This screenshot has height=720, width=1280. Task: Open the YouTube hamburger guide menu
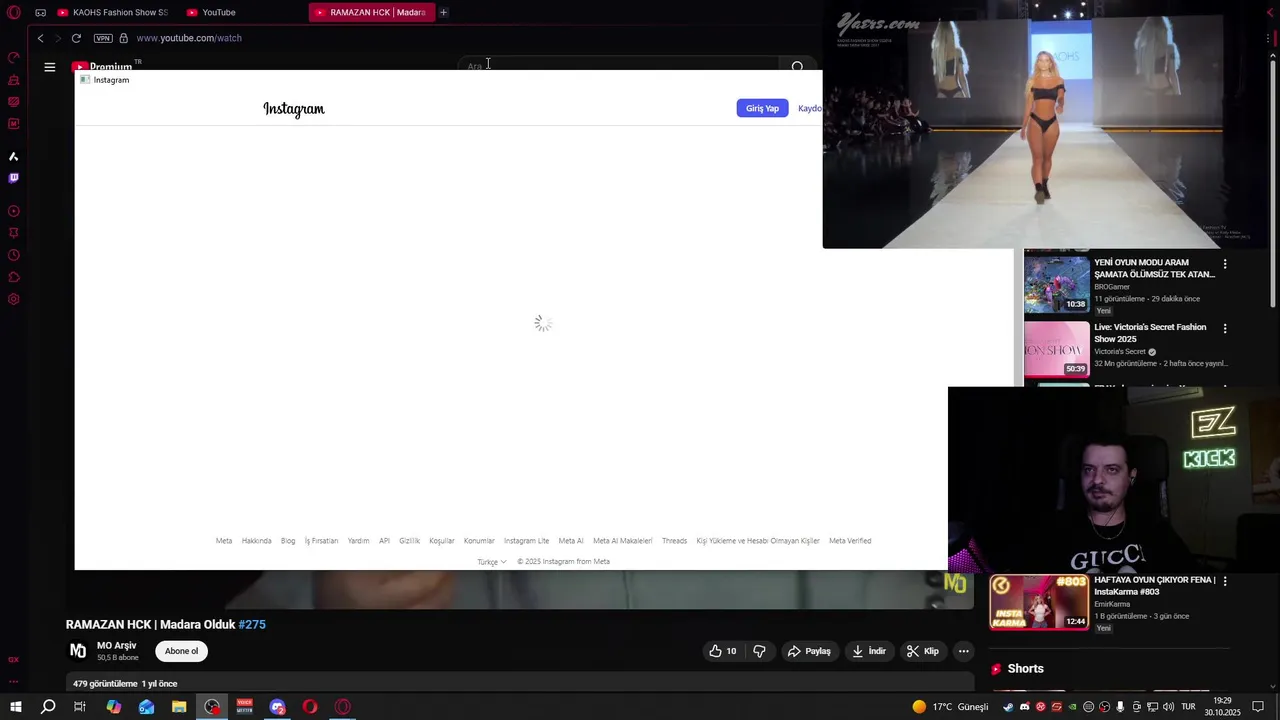[x=50, y=67]
